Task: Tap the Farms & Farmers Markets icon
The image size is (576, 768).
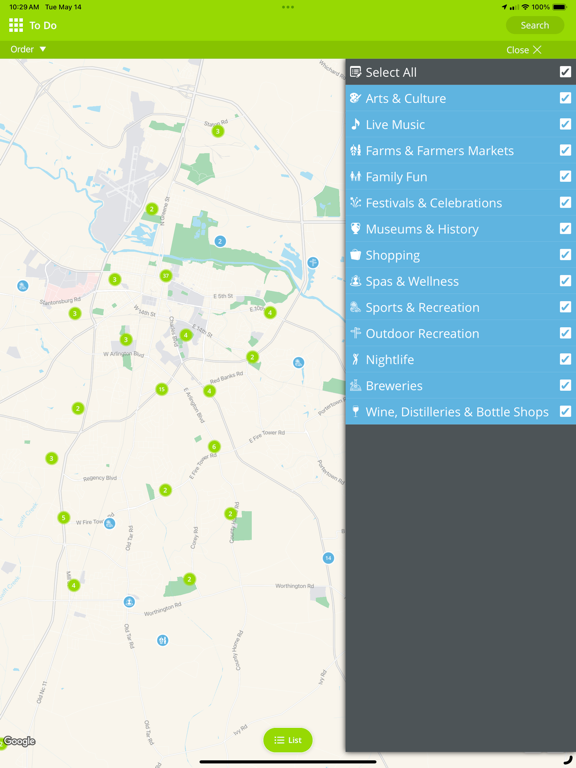Action: 356,150
